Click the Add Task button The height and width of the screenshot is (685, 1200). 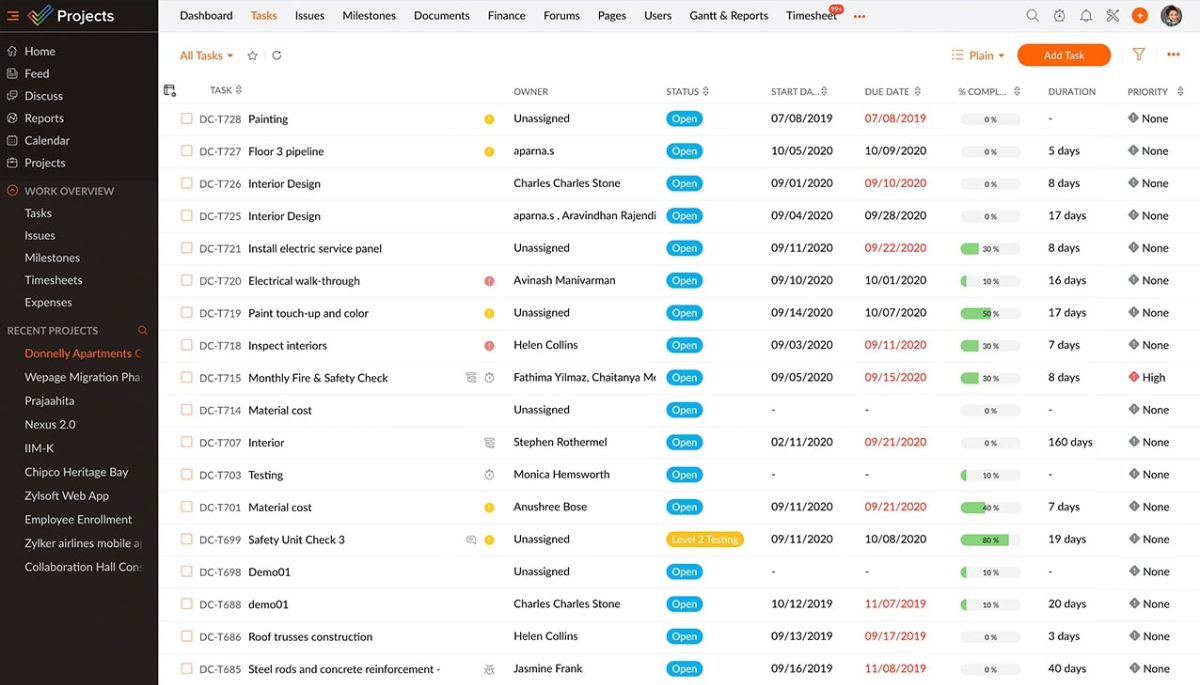(x=1064, y=55)
